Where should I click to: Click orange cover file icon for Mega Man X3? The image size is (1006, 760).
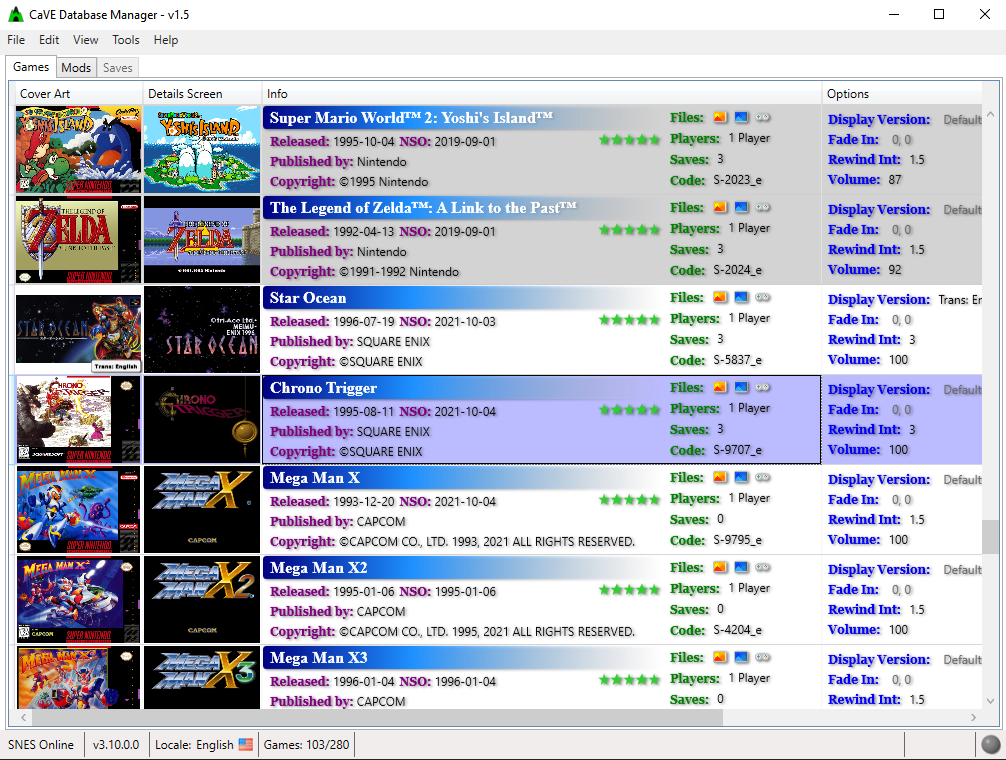[x=720, y=657]
